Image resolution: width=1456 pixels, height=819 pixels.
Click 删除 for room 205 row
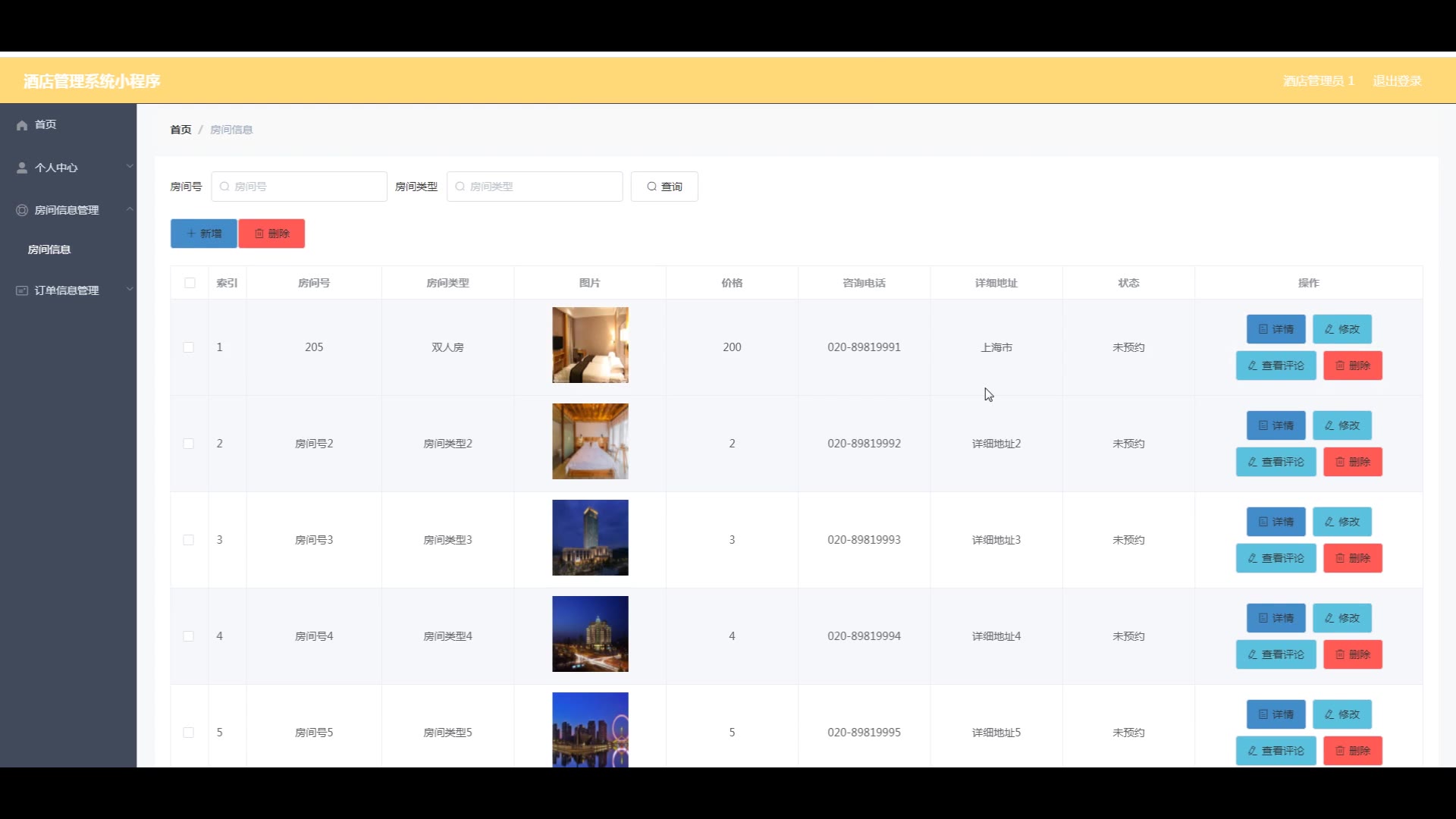coord(1353,366)
